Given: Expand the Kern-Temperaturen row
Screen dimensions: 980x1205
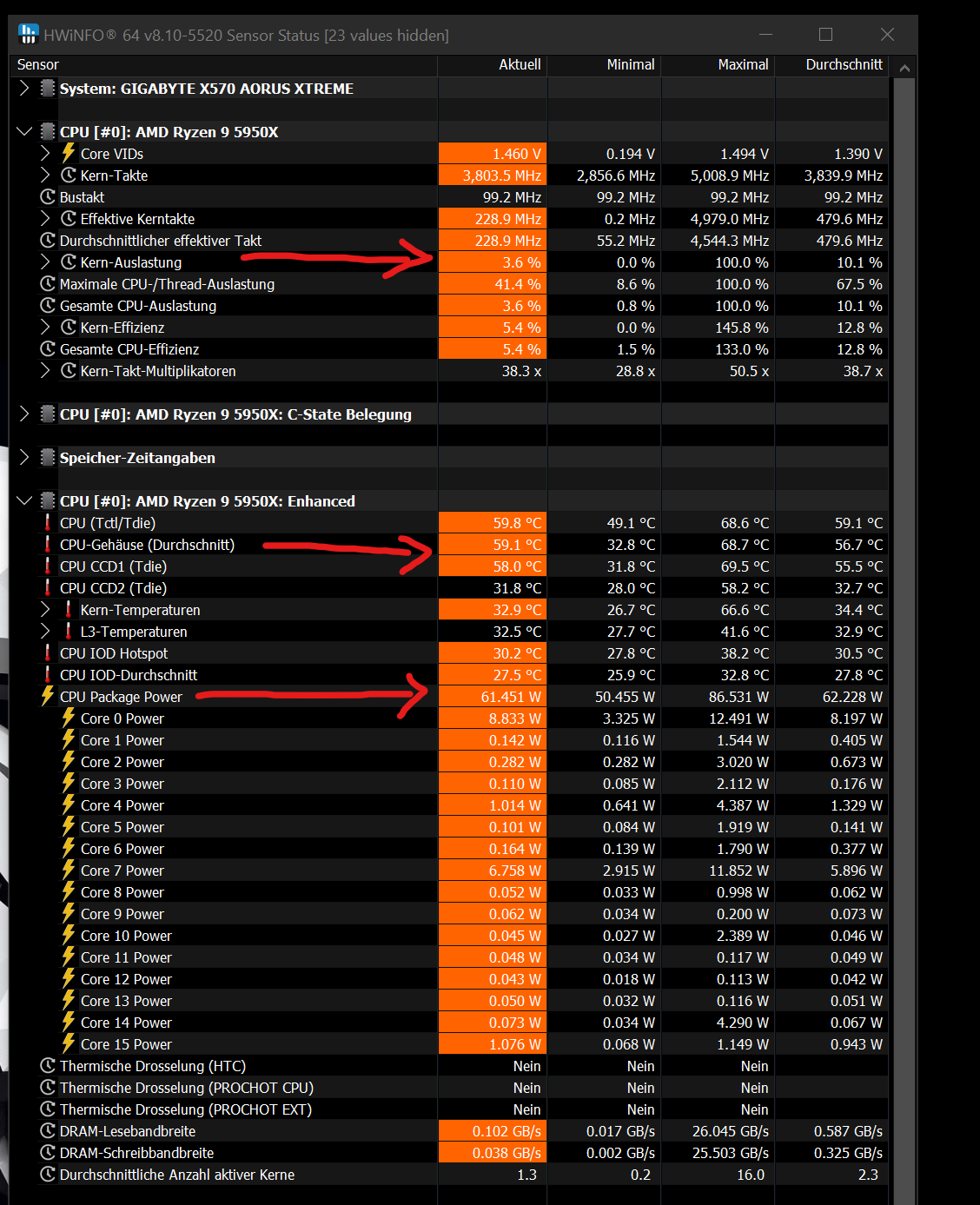Looking at the screenshot, I should 45,610.
